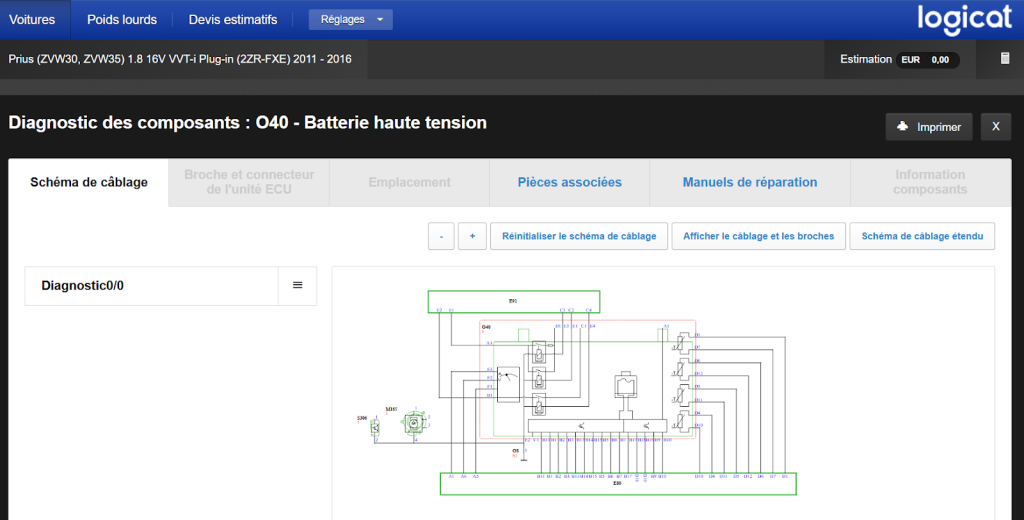Click the top relay symbol in O40
1024x520 pixels.
click(x=539, y=352)
